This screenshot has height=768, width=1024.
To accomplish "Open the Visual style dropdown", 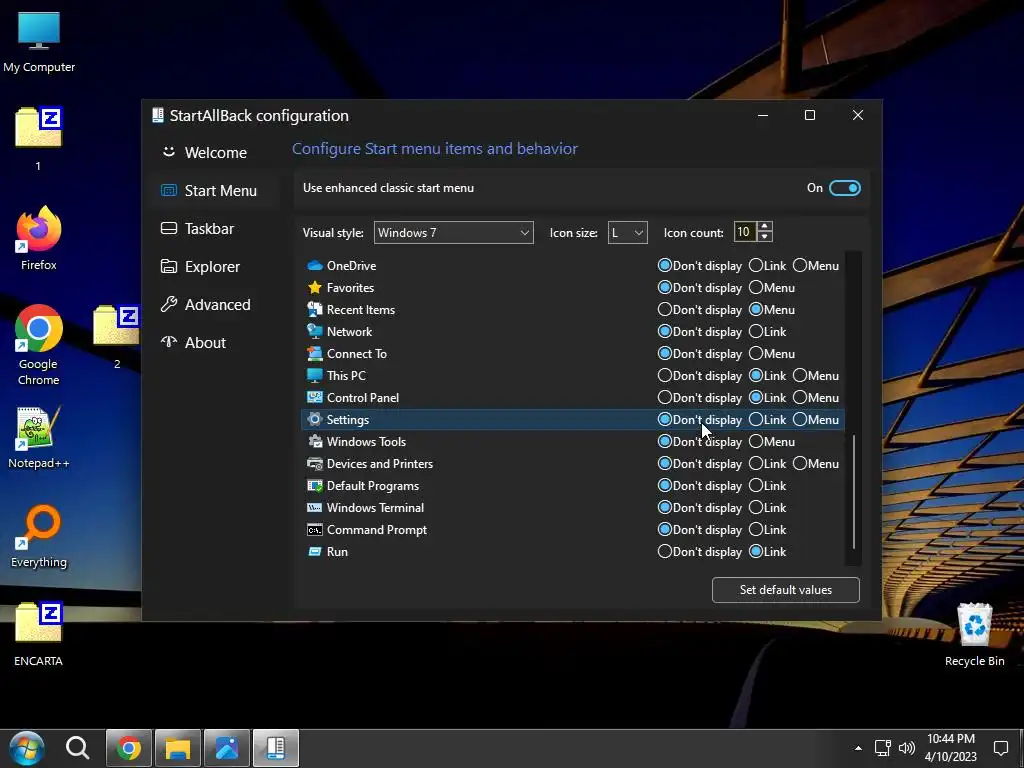I will [453, 232].
